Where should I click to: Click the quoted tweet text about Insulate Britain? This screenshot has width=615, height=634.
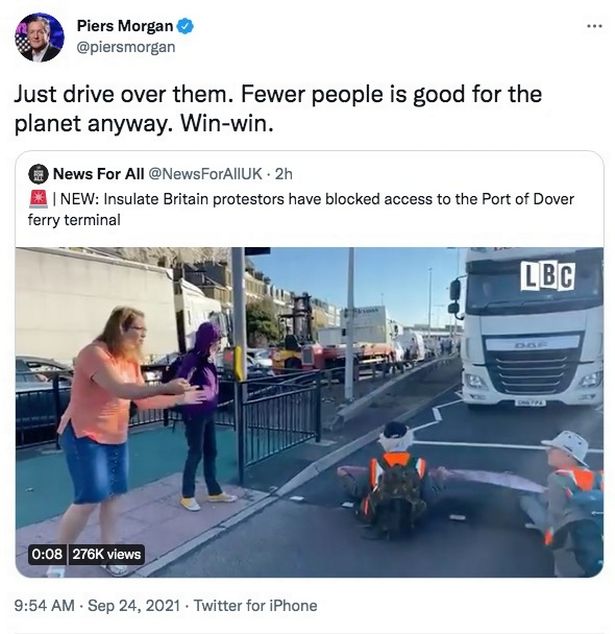(x=301, y=209)
